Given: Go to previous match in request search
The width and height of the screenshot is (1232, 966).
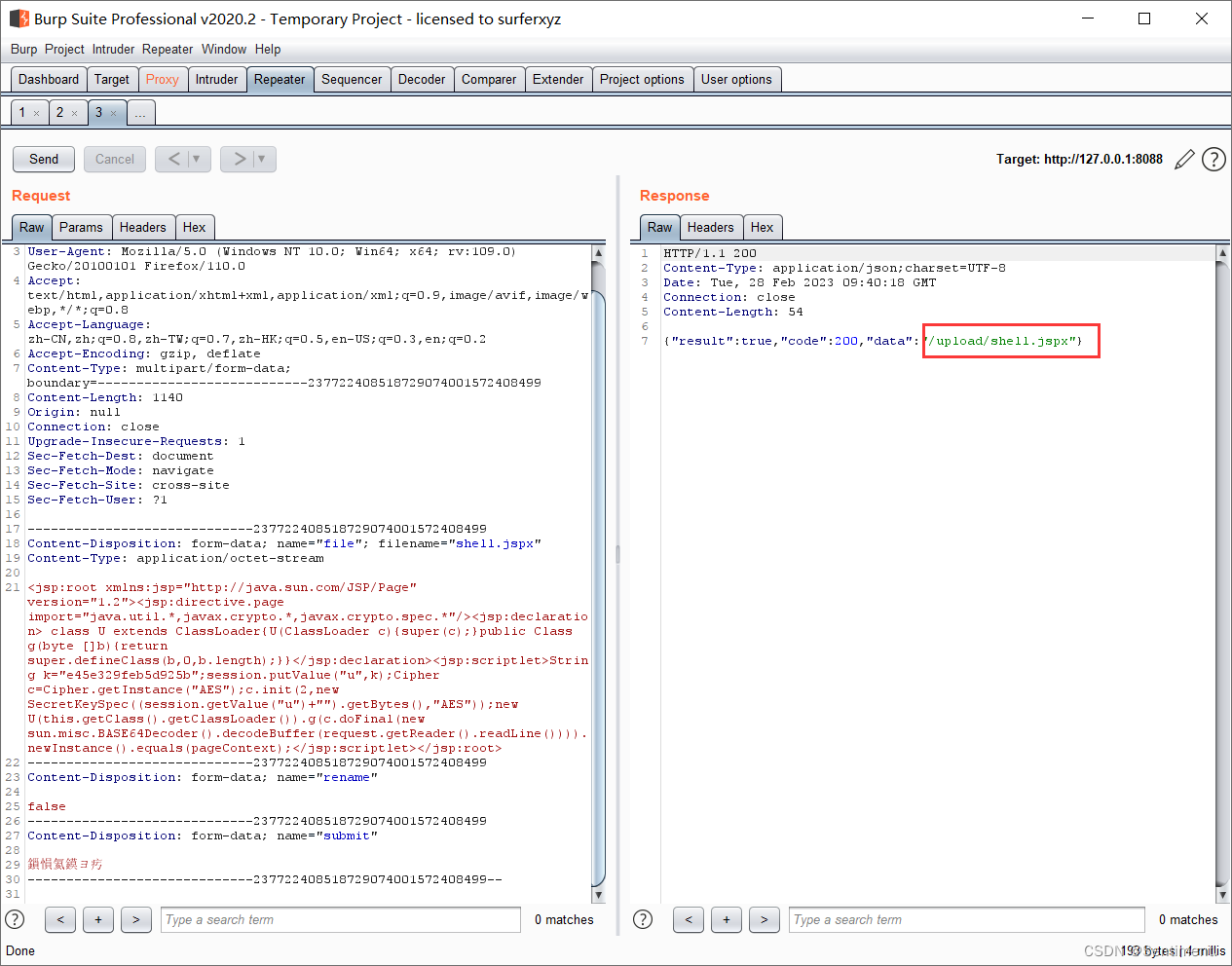Looking at the screenshot, I should pyautogui.click(x=60, y=919).
